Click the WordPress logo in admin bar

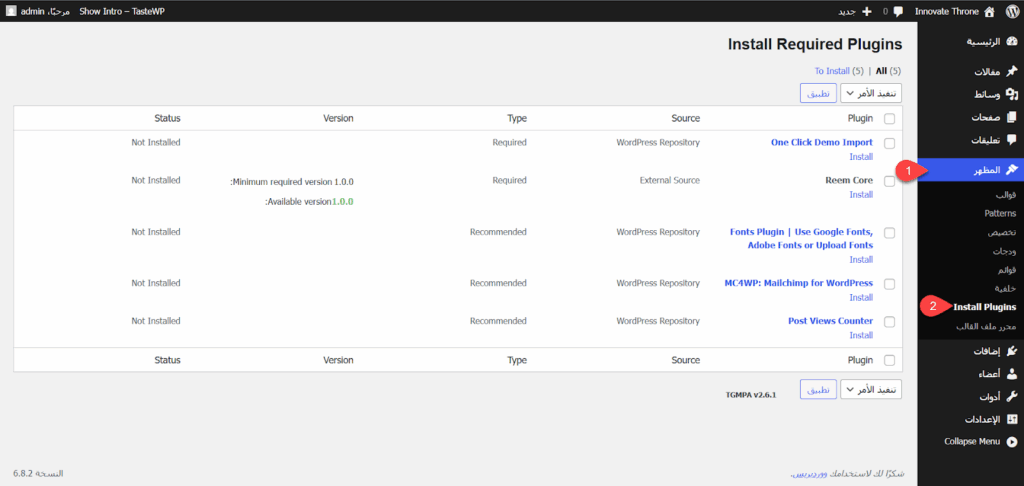[1012, 11]
